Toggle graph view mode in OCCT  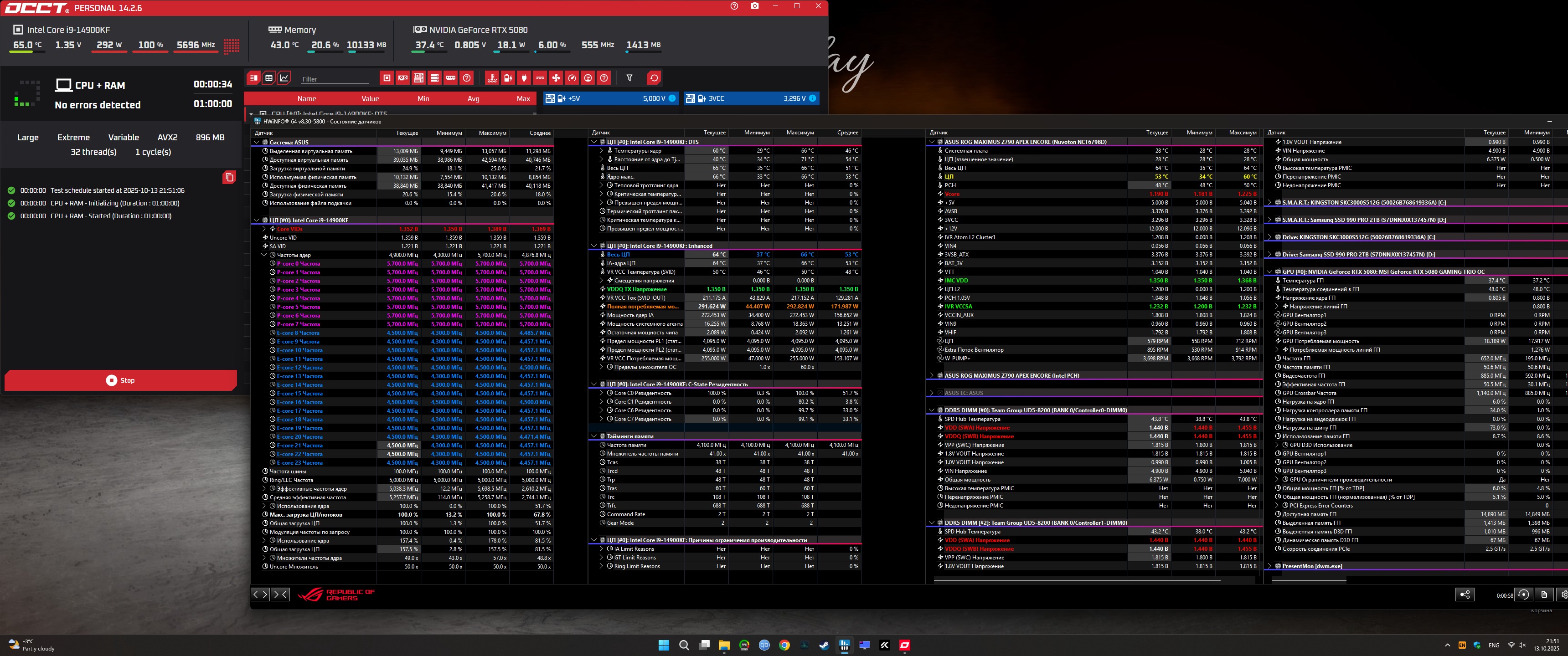coord(284,78)
